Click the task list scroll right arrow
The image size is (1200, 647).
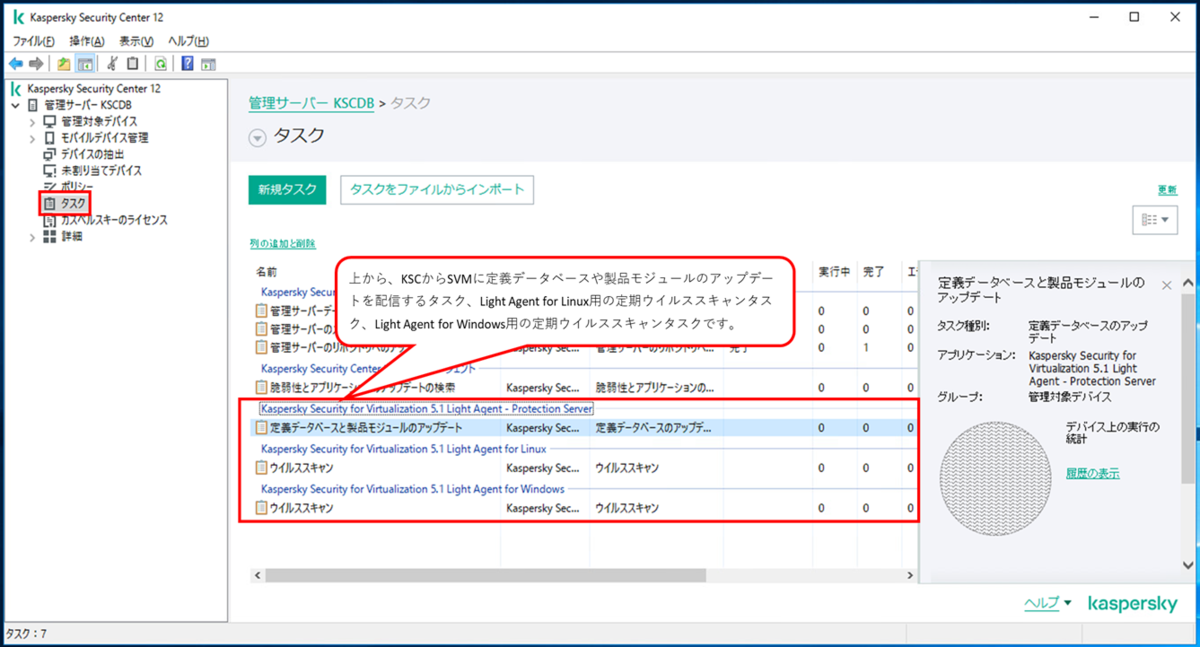(x=910, y=576)
